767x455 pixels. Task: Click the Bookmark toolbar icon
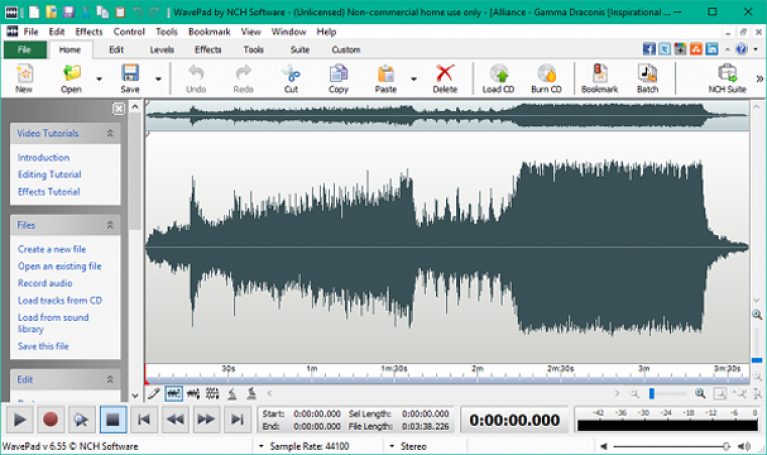click(x=599, y=73)
